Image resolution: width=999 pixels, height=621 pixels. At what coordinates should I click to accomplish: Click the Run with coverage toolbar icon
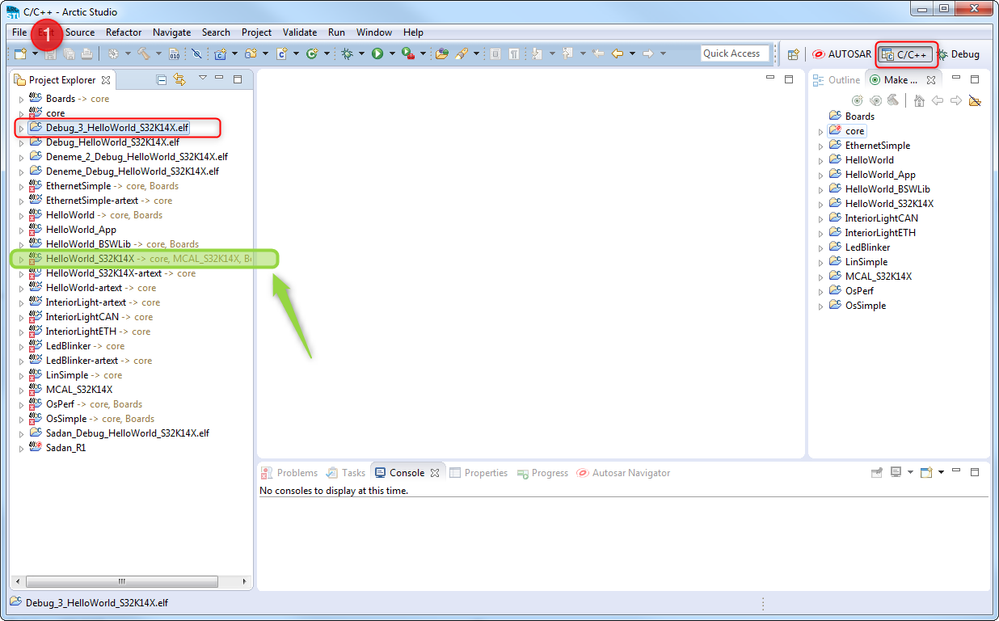(408, 54)
